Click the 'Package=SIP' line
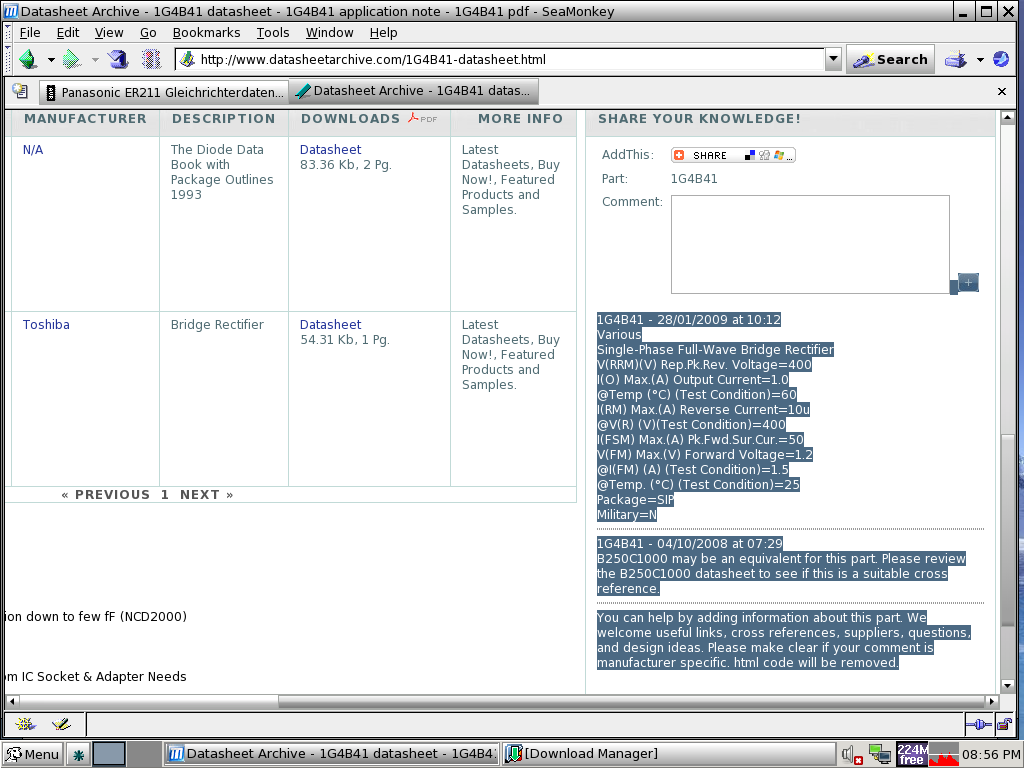 635,500
